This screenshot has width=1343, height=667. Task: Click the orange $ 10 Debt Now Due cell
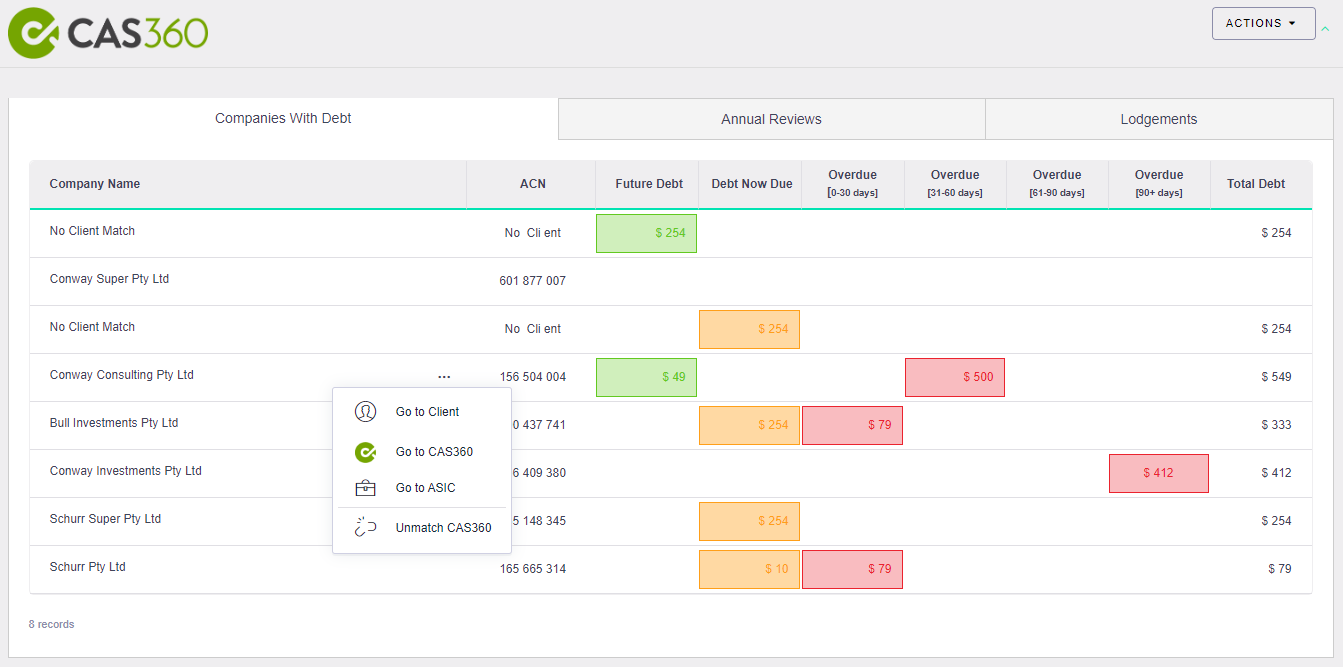click(749, 569)
